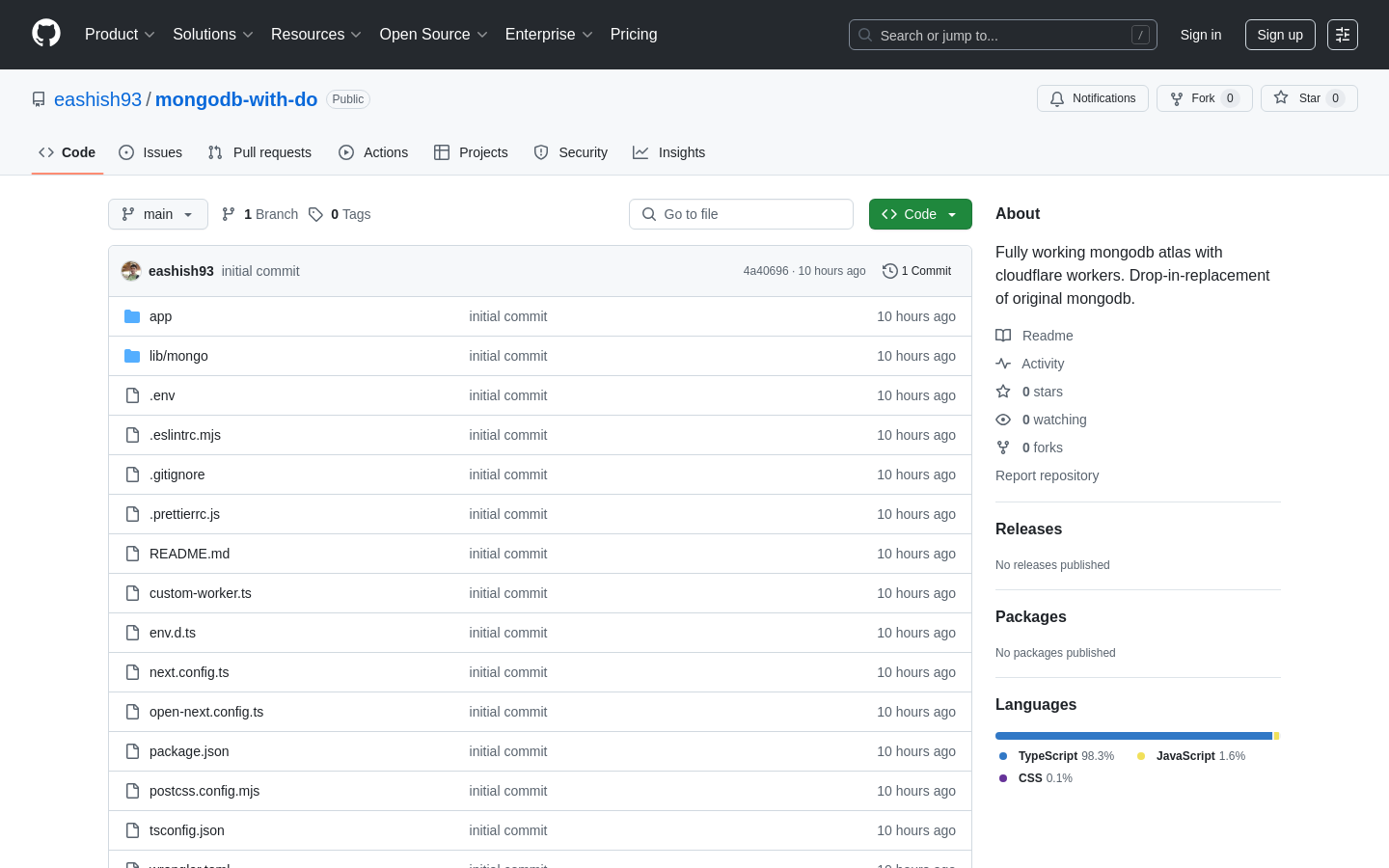Image resolution: width=1389 pixels, height=868 pixels.
Task: Click the eye icon beside 0 watching
Action: [1003, 420]
